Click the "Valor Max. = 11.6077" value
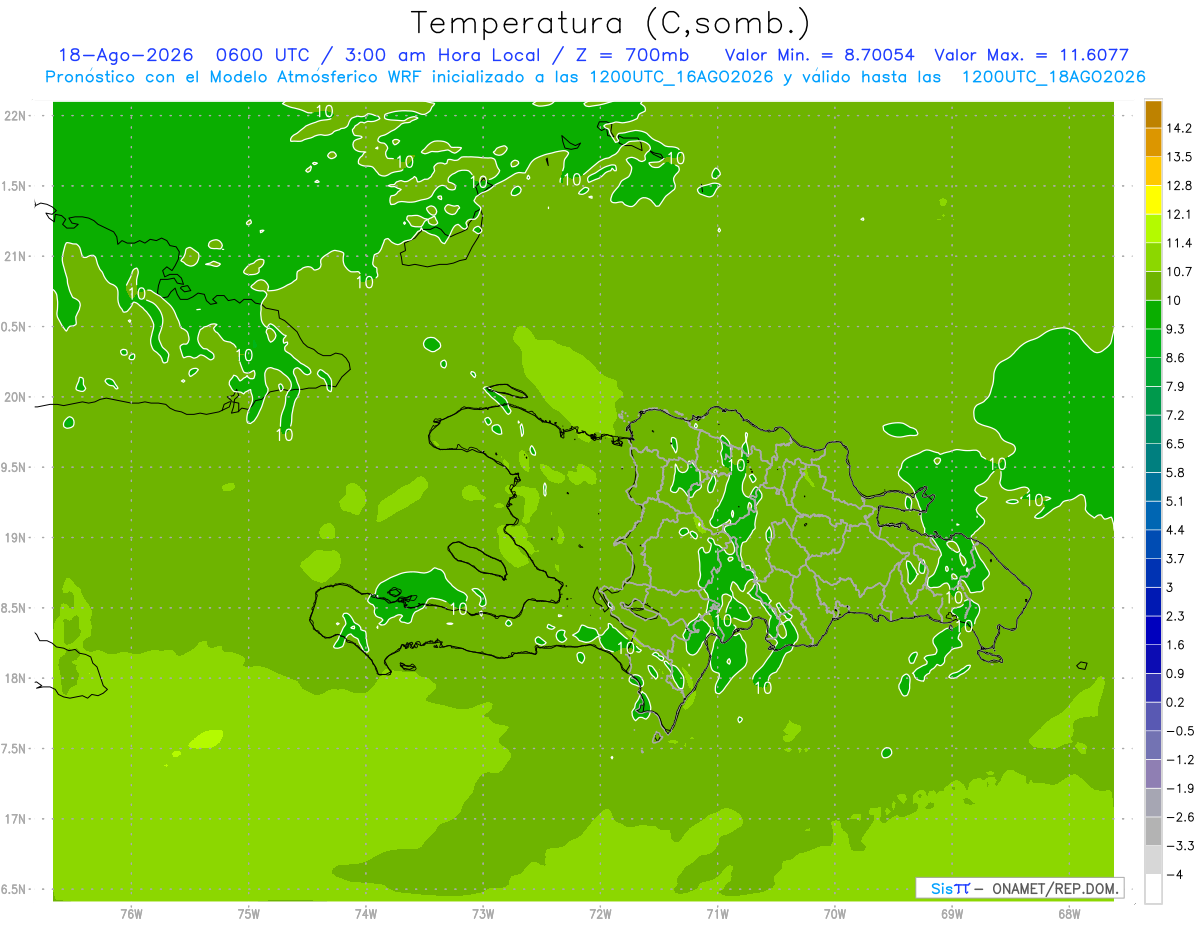1200x927 pixels. [x=1031, y=55]
